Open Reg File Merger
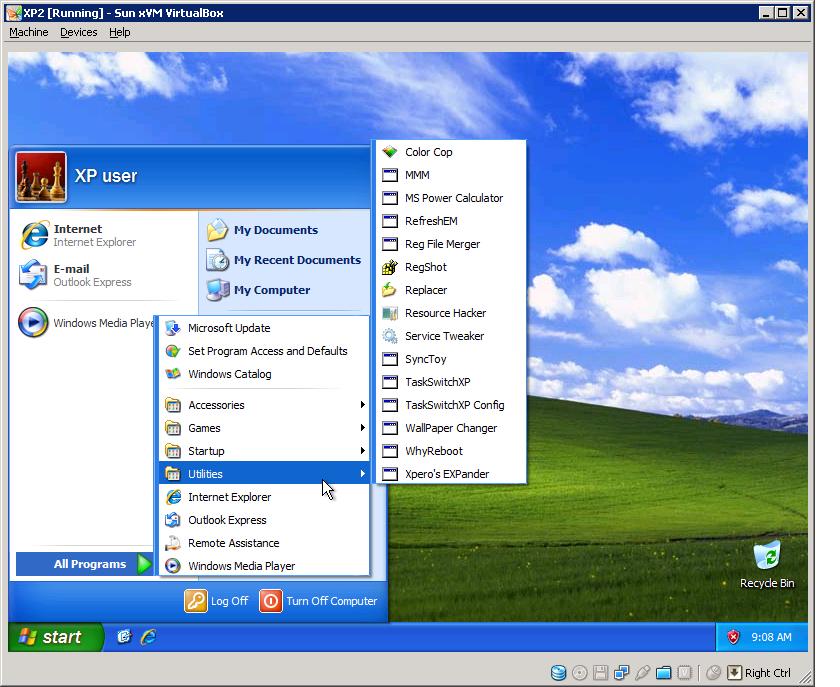The image size is (840, 687). pyautogui.click(x=451, y=244)
